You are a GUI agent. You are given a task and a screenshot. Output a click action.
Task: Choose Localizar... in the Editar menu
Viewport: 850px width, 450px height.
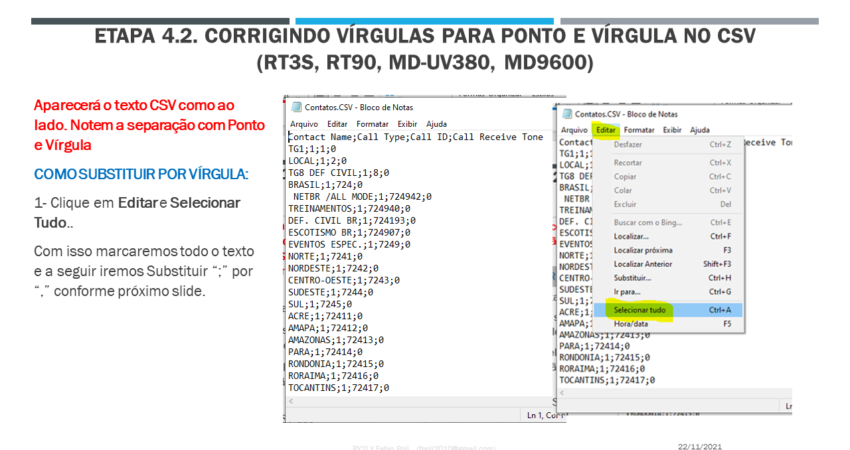coord(669,236)
